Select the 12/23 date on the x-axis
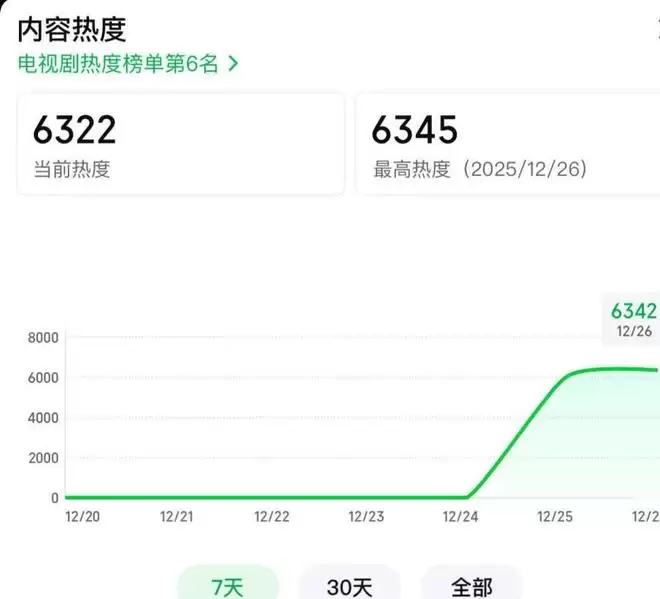The height and width of the screenshot is (599, 660). pos(366,517)
